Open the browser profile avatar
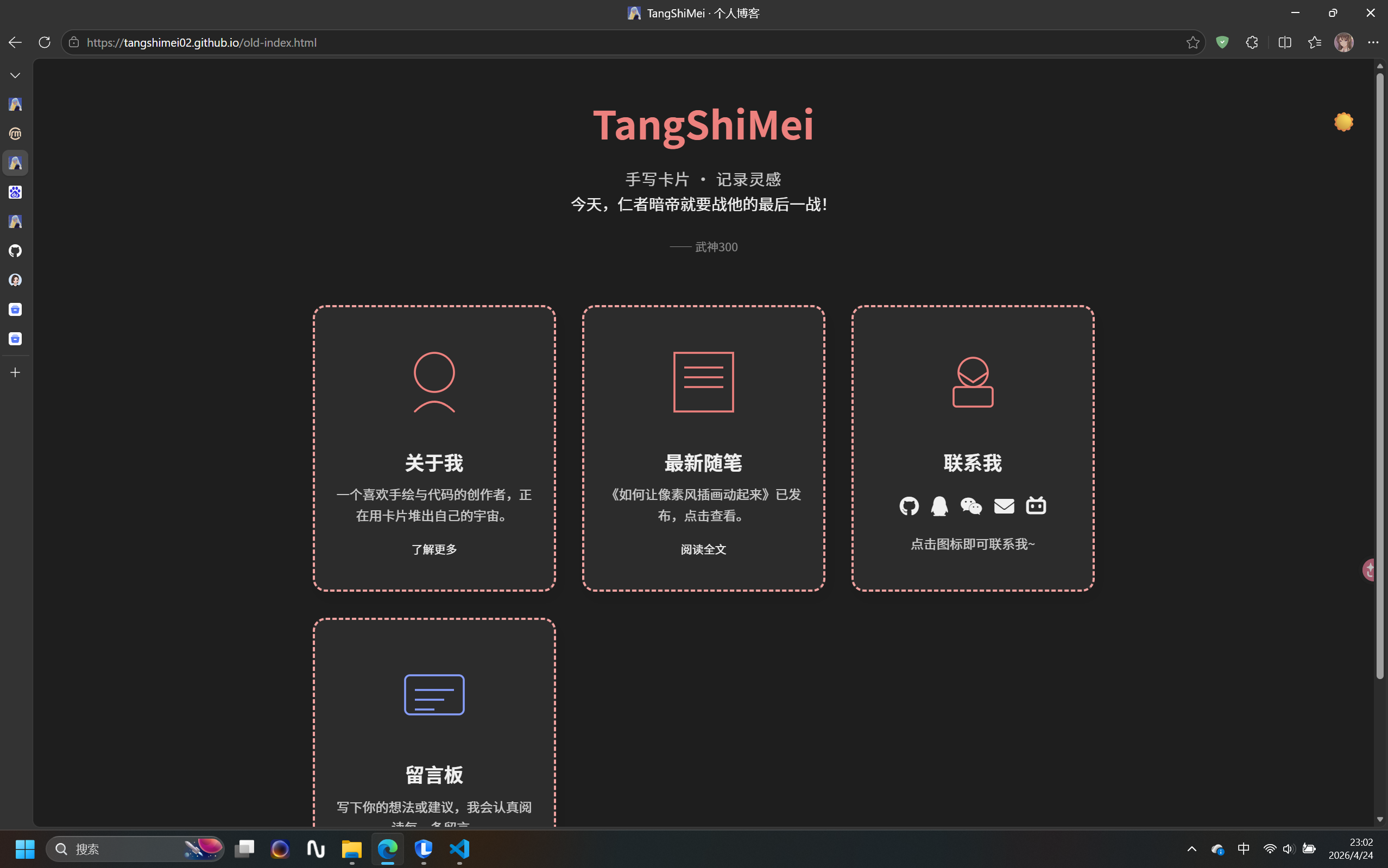This screenshot has height=868, width=1388. [1344, 42]
